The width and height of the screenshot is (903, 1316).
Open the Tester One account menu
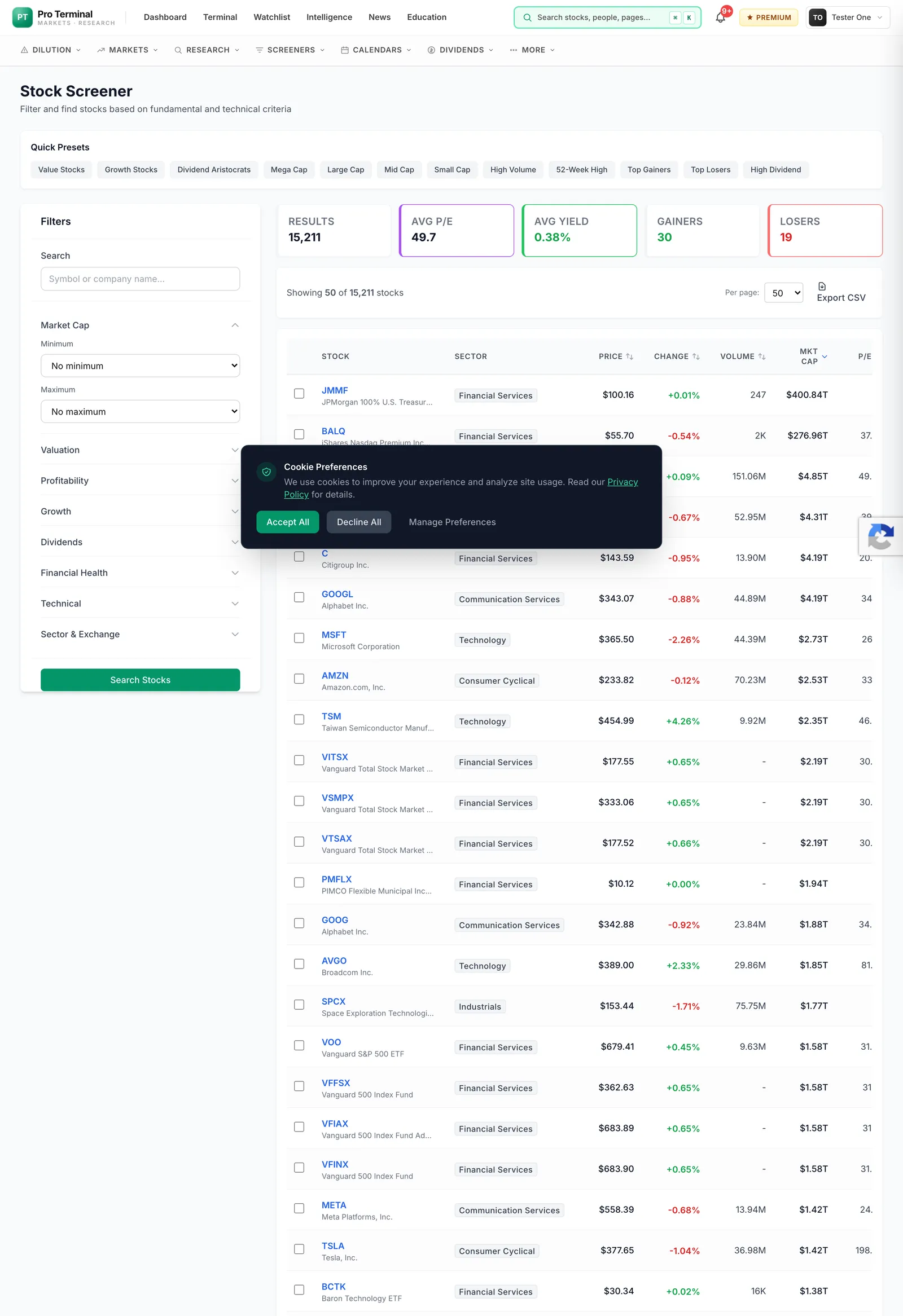pyautogui.click(x=848, y=17)
